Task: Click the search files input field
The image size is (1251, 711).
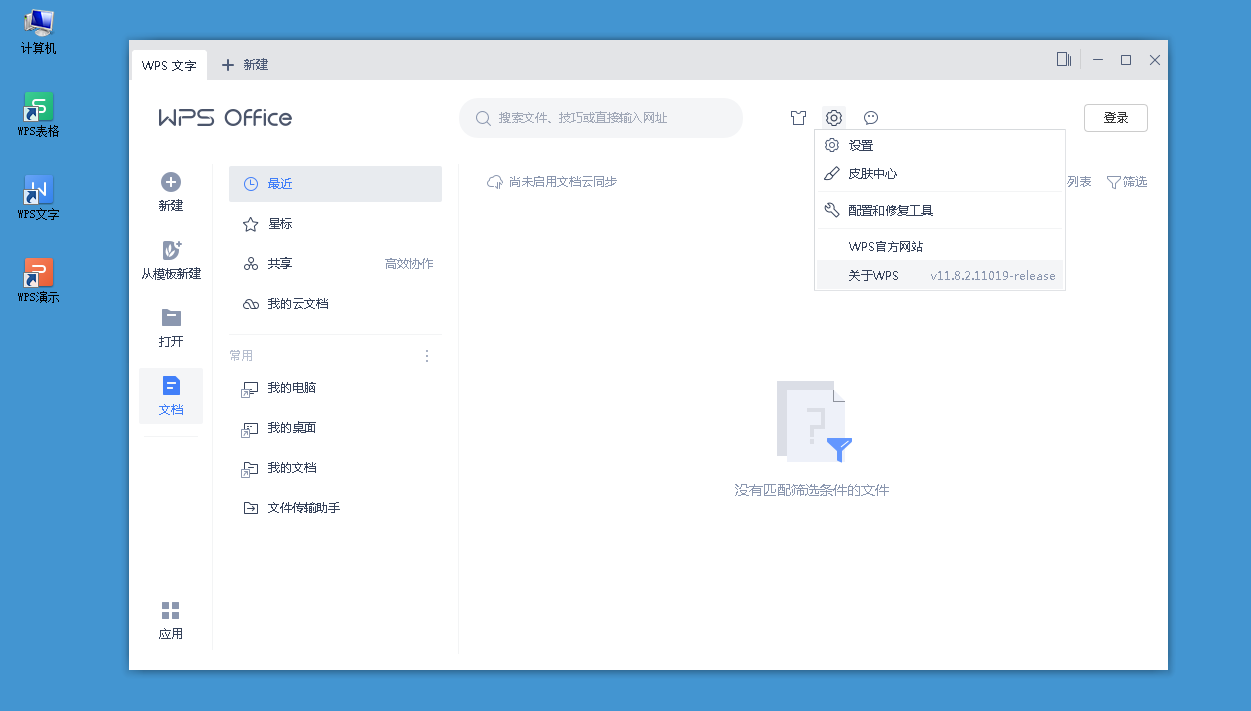Action: [x=600, y=118]
